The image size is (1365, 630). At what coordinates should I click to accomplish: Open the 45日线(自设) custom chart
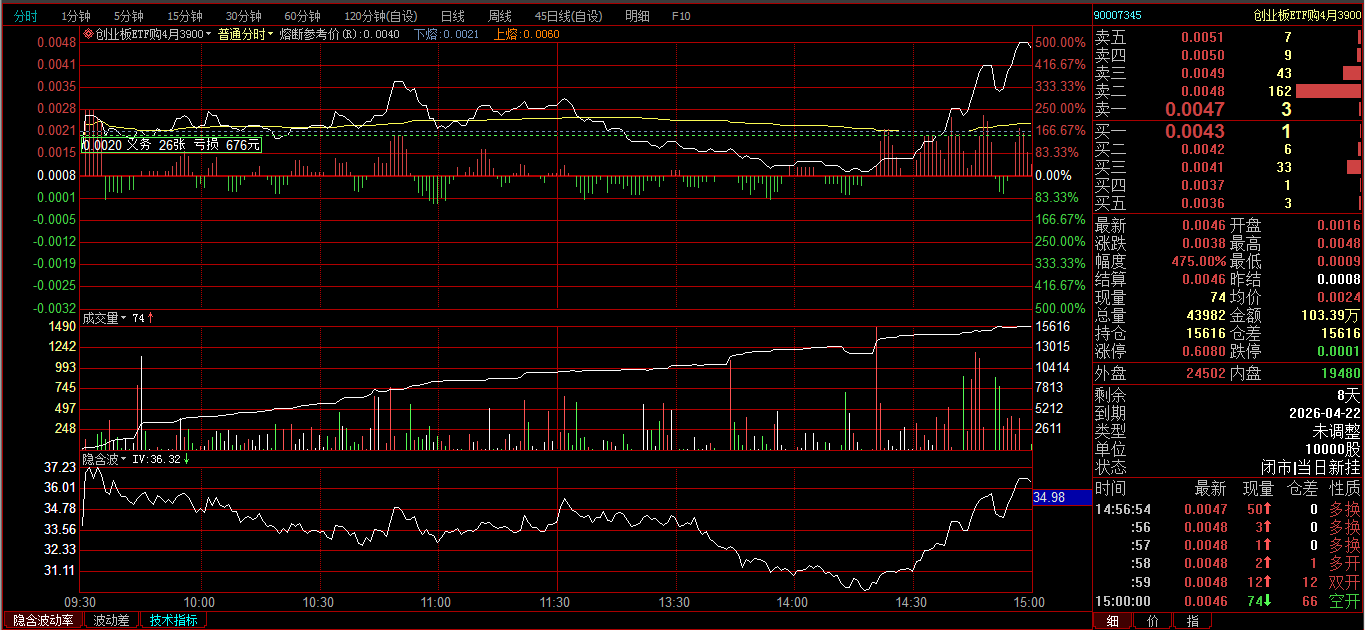coord(569,16)
